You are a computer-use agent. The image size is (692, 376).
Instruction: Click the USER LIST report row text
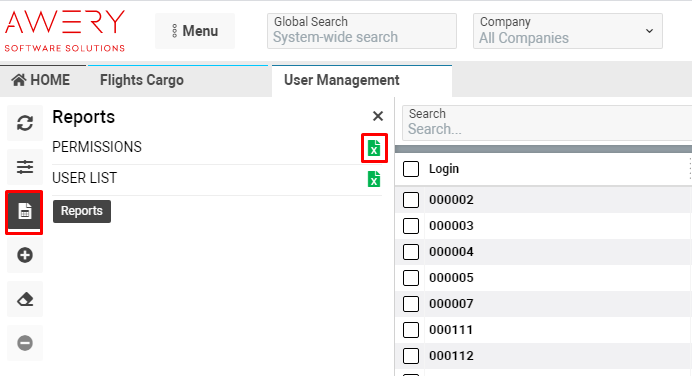pyautogui.click(x=84, y=178)
